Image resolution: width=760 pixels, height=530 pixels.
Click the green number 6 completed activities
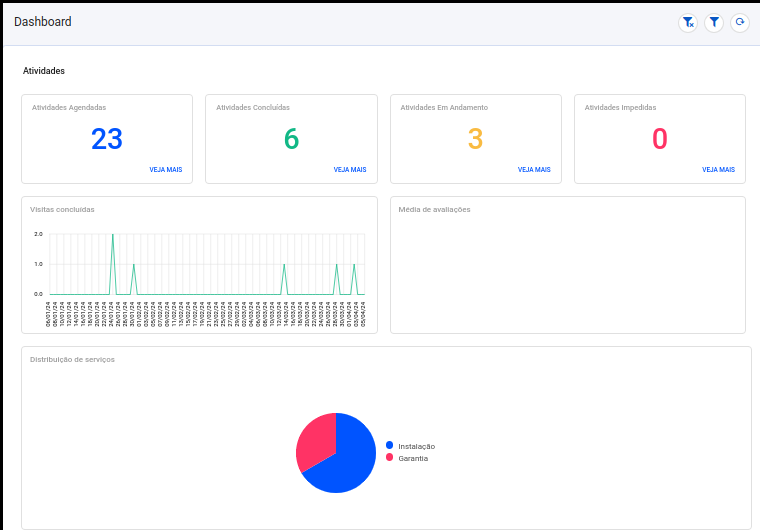pos(291,139)
